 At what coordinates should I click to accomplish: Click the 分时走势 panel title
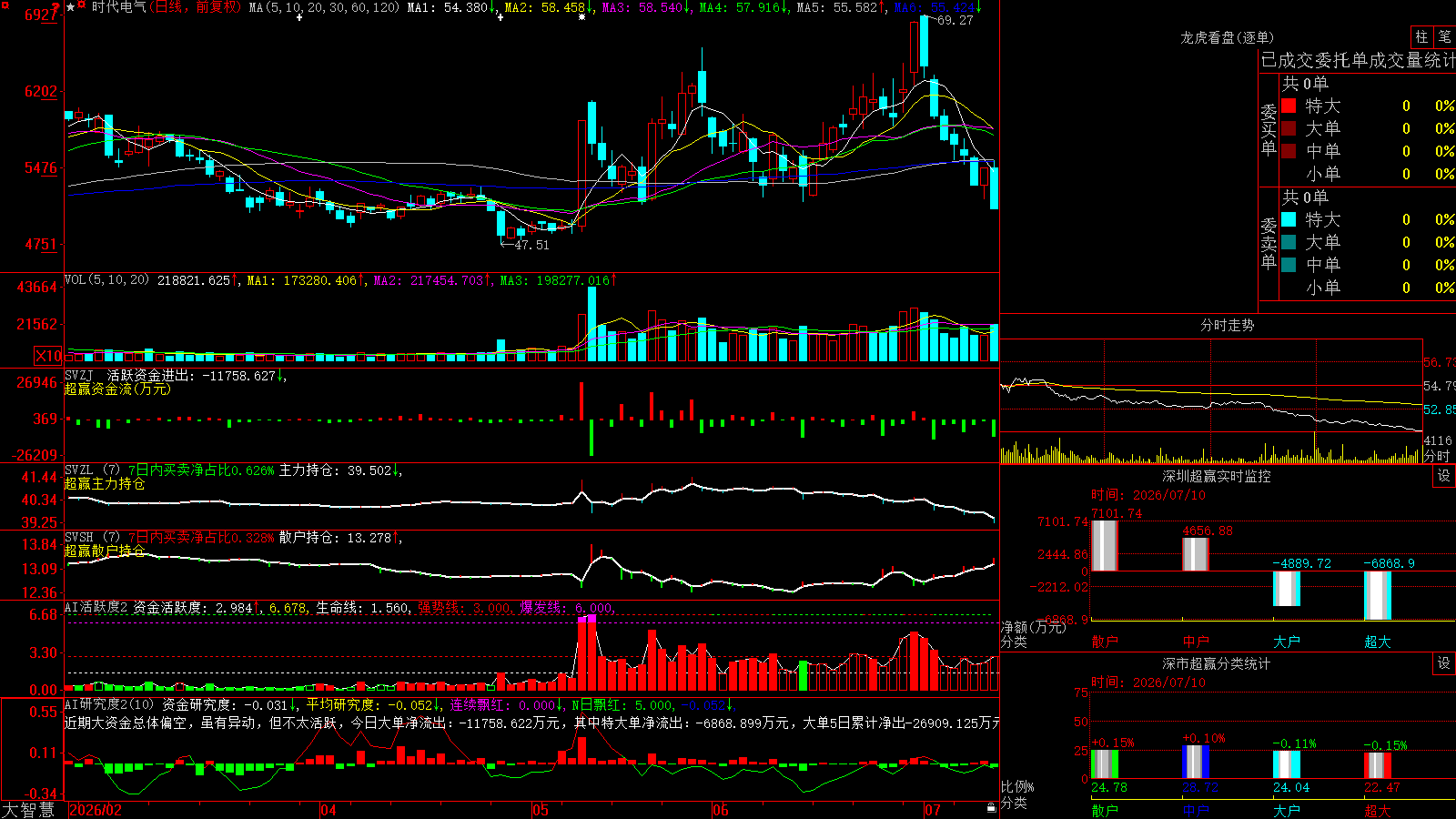tap(1228, 325)
